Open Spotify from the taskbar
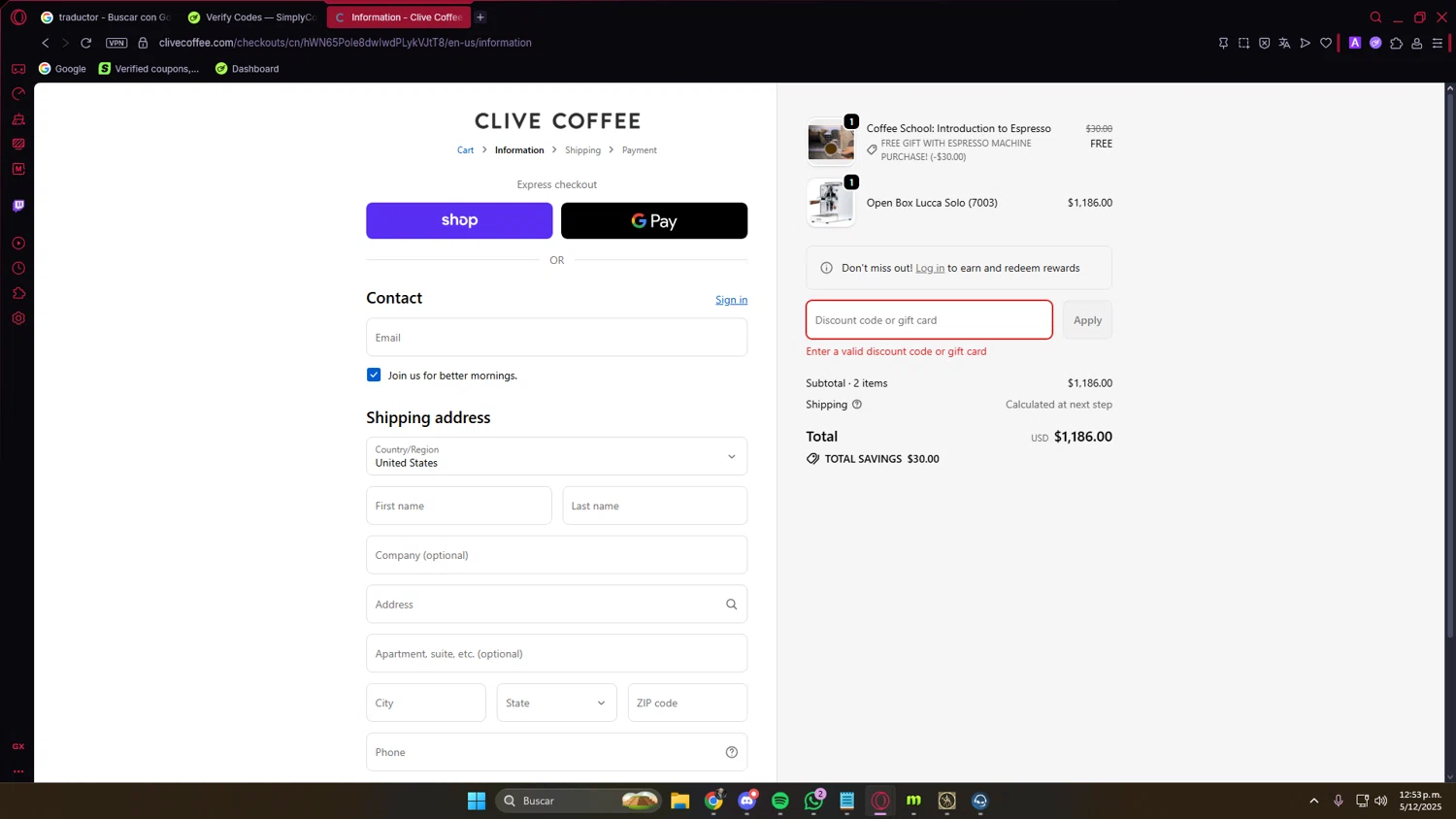The image size is (1456, 819). pyautogui.click(x=780, y=801)
